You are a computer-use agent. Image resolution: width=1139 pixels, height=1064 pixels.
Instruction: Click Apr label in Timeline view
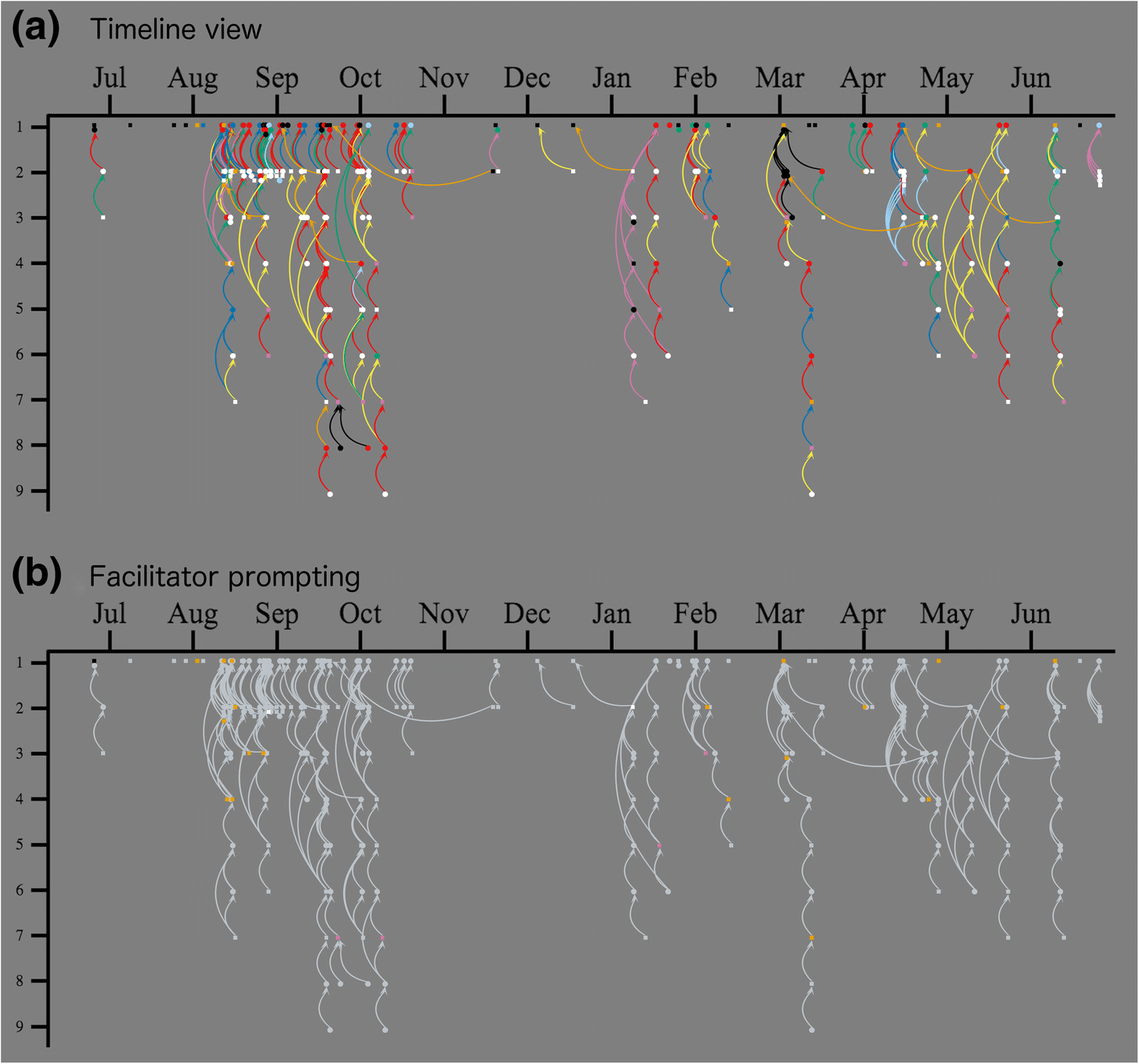[x=863, y=79]
